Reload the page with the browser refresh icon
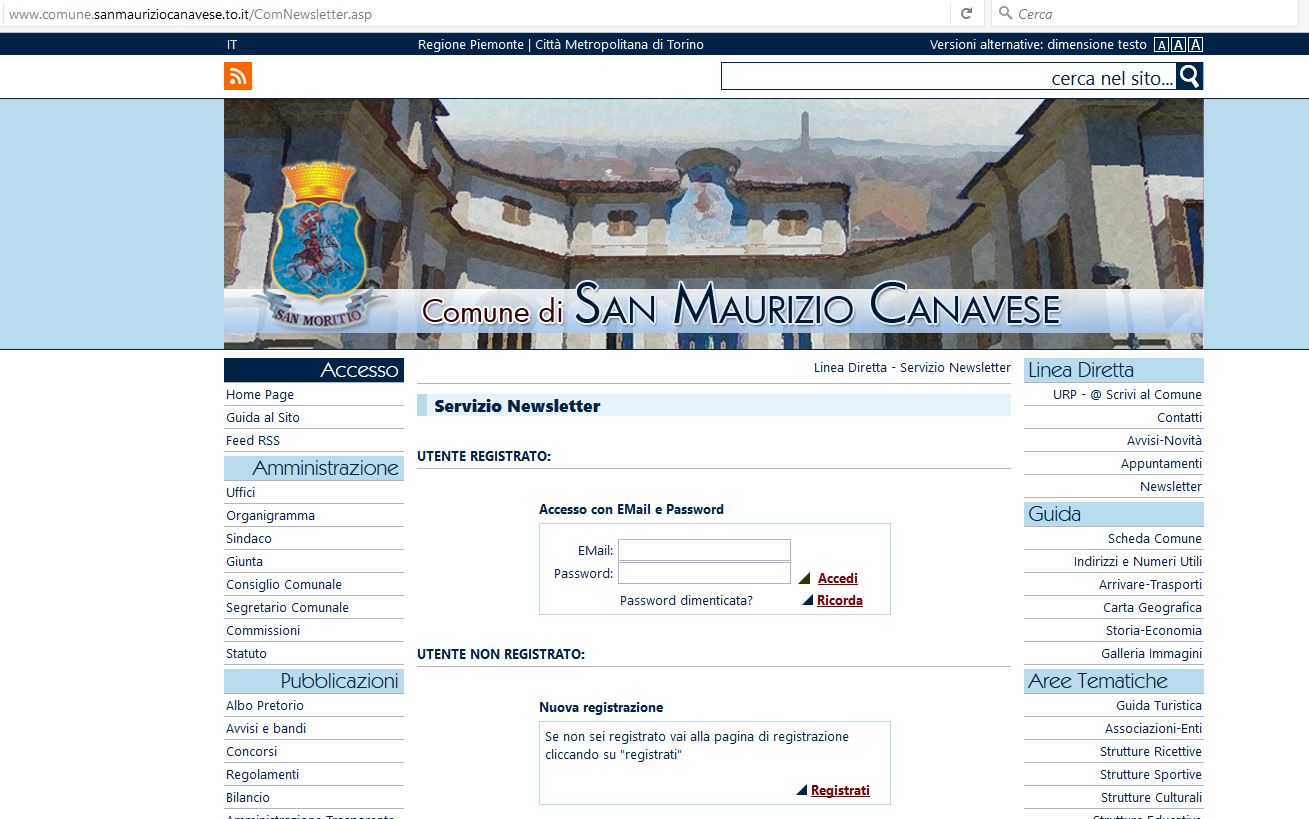 pos(966,14)
